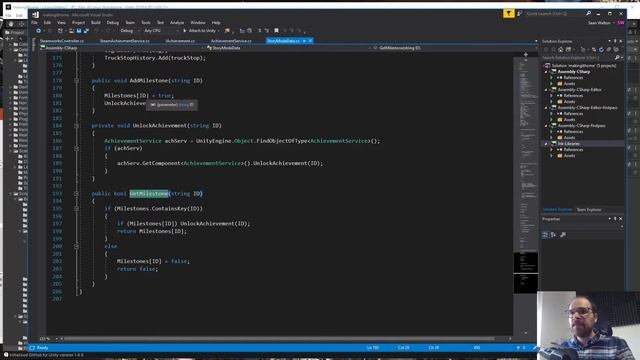Switch to AchievementService.cs tab
This screenshot has width=640, height=360.
(231, 41)
